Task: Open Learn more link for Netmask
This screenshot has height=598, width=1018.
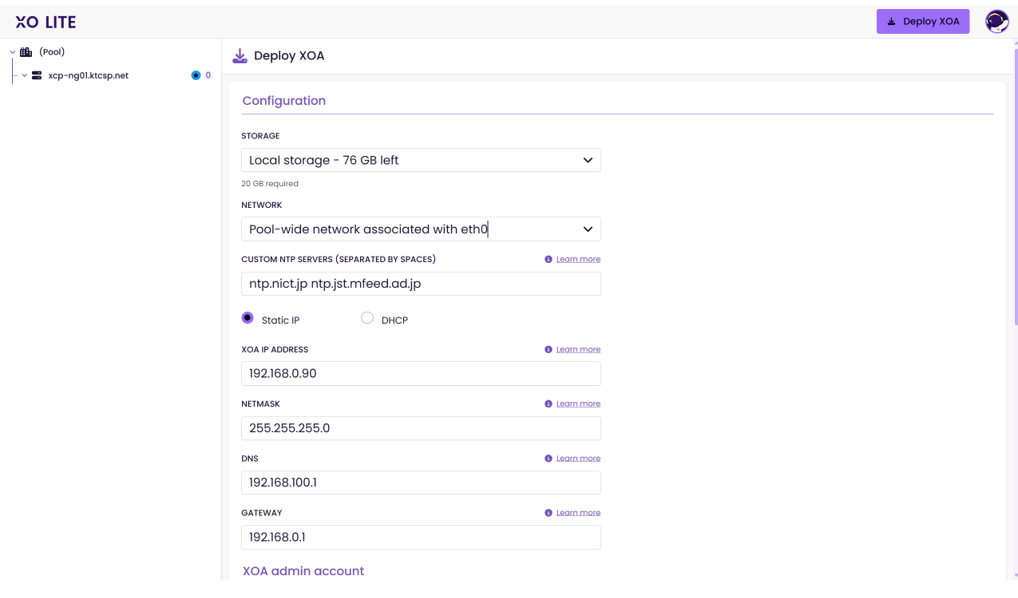Action: coord(578,404)
